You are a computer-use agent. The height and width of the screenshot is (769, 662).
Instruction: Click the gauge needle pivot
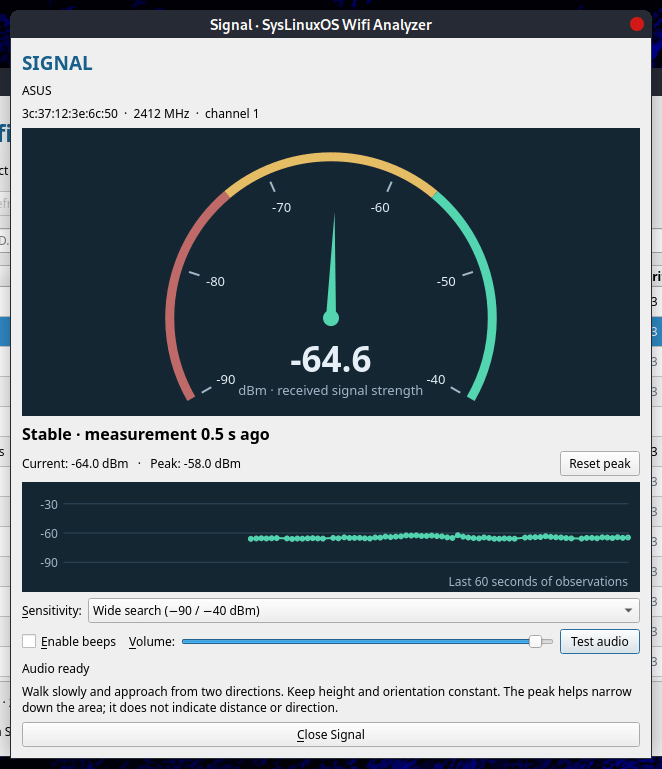pos(331,318)
